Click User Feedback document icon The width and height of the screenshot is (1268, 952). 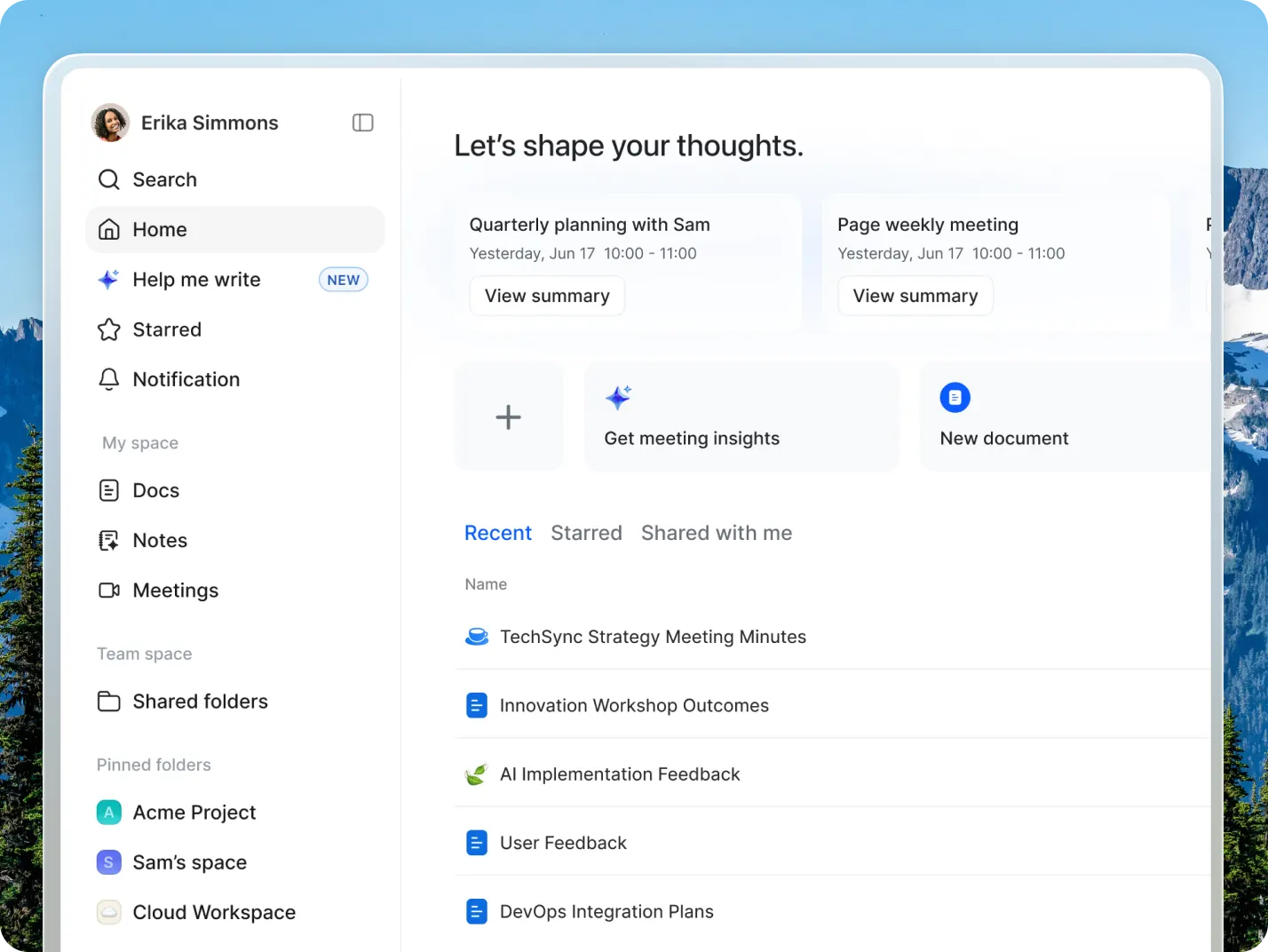477,843
